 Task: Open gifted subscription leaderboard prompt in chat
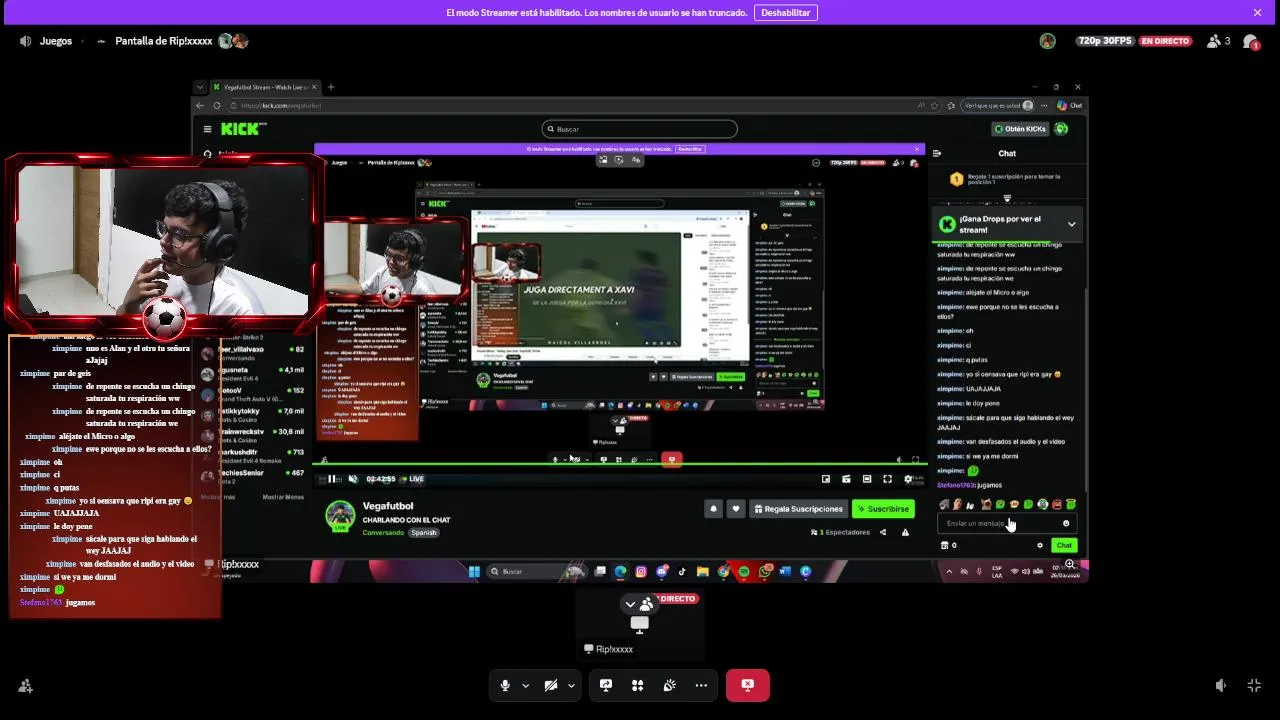point(1007,179)
